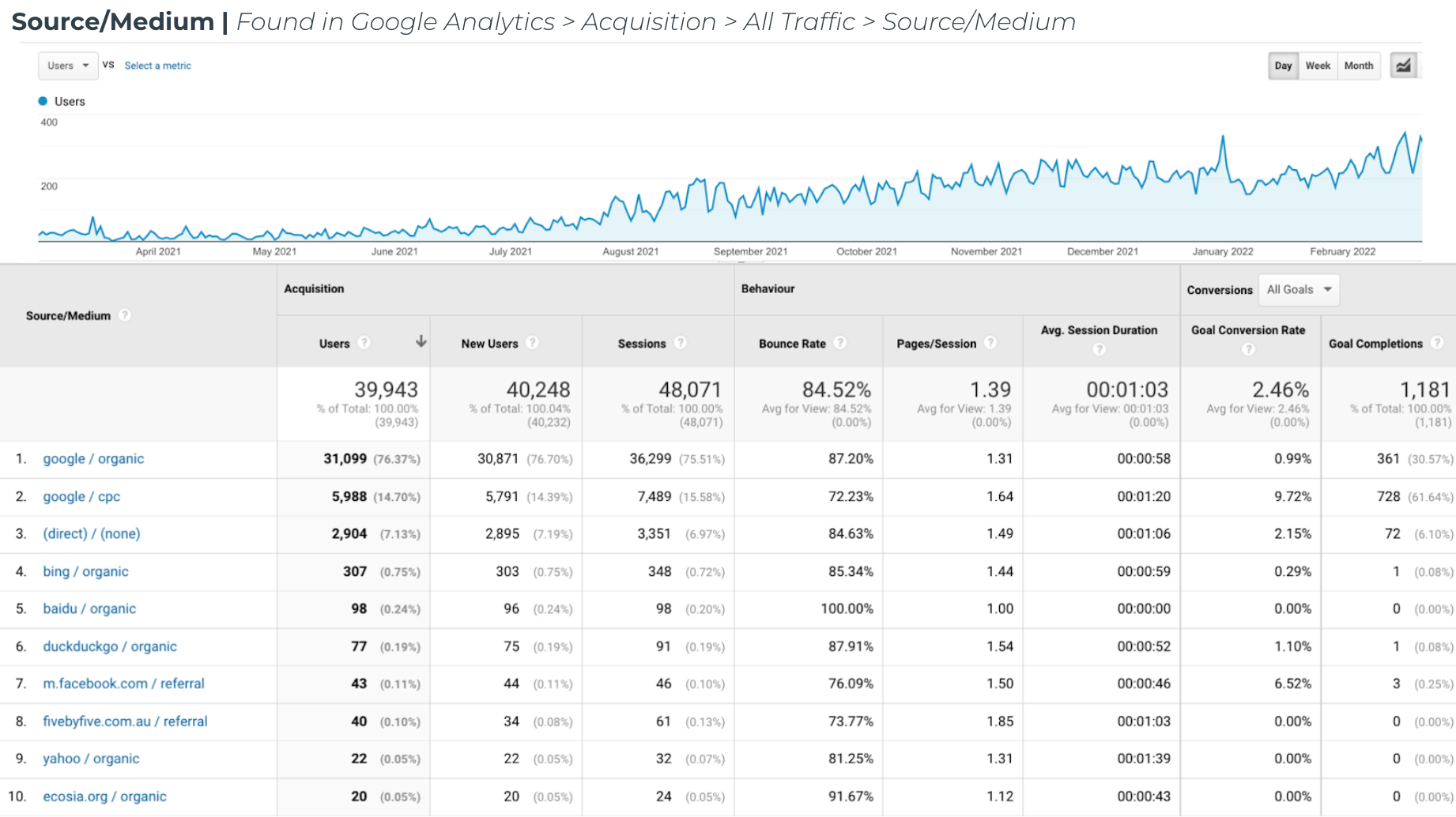Image resolution: width=1456 pixels, height=817 pixels.
Task: Click the Acquisition group header
Action: click(314, 289)
